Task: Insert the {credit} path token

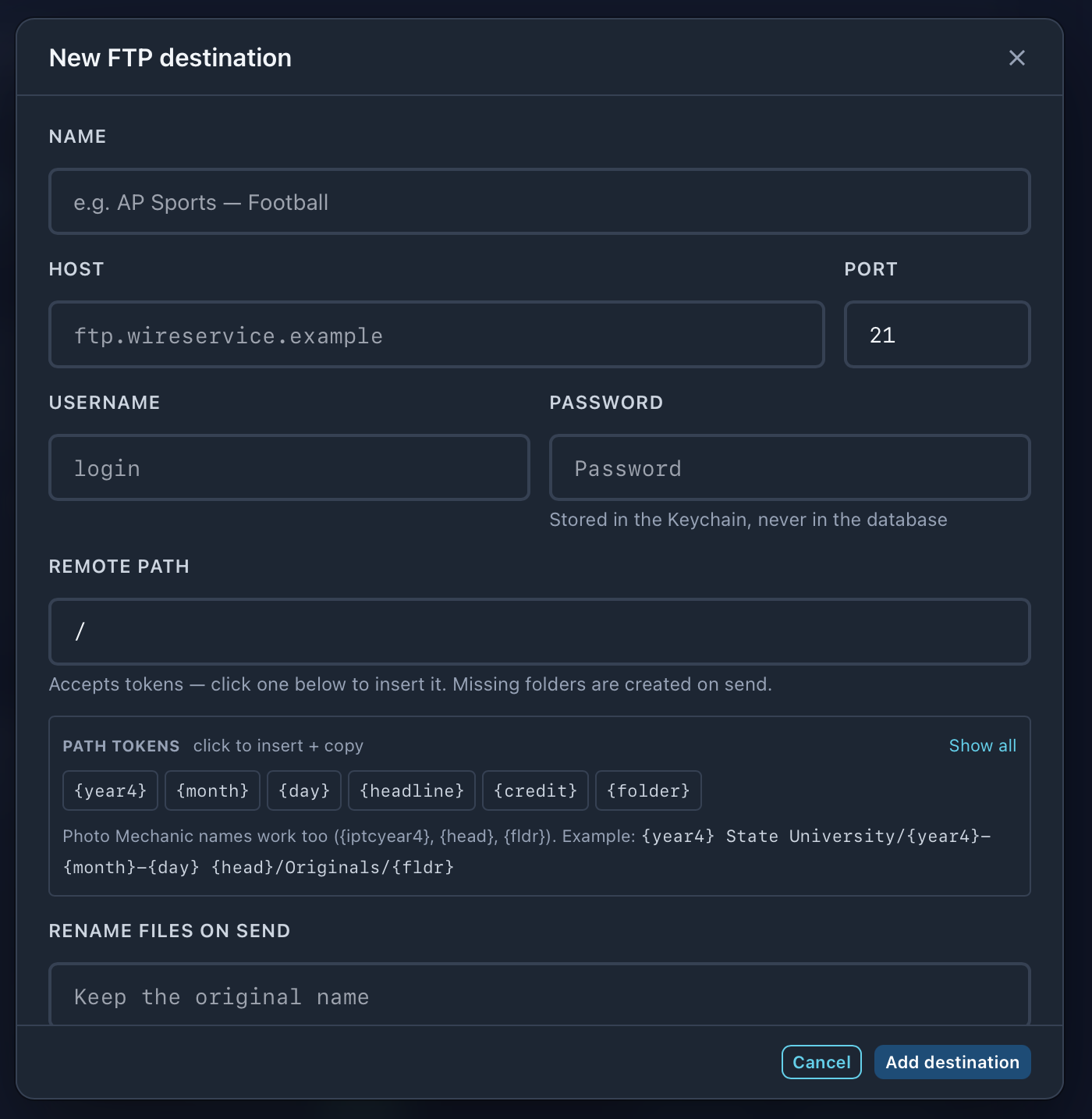Action: point(536,790)
